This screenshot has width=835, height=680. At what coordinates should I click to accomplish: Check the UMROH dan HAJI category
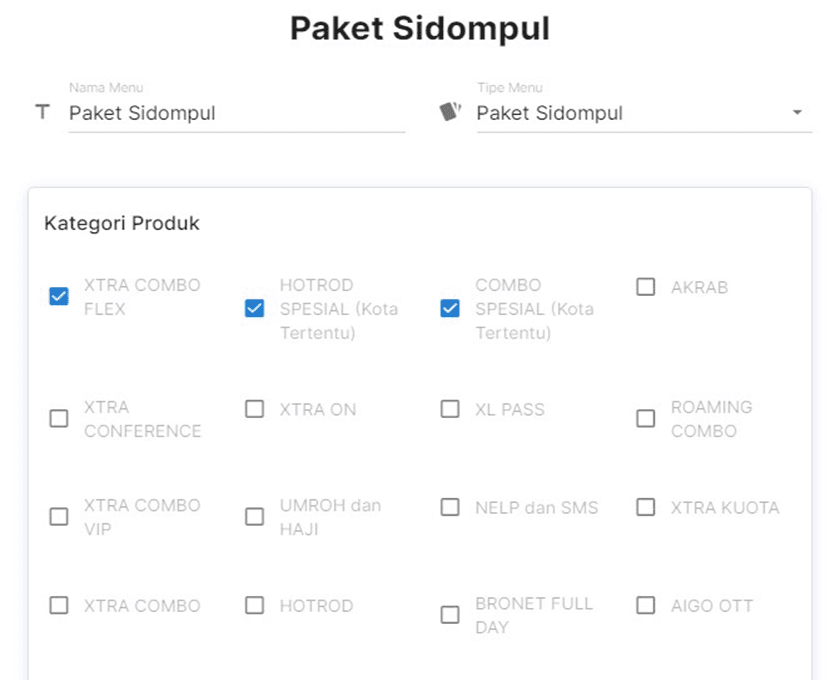[x=255, y=516]
